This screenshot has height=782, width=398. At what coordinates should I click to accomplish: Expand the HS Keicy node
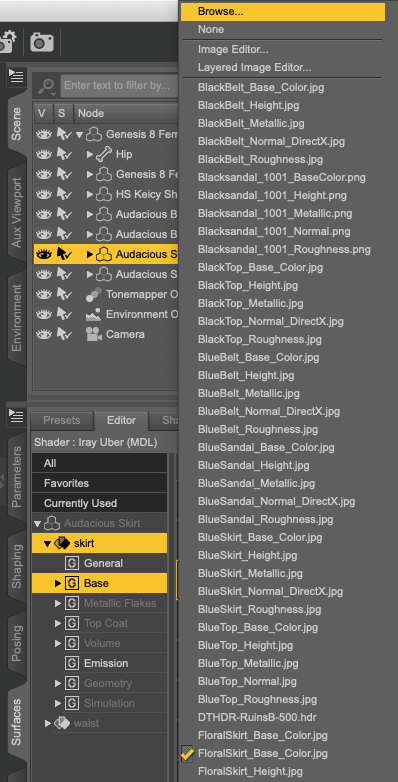point(90,194)
